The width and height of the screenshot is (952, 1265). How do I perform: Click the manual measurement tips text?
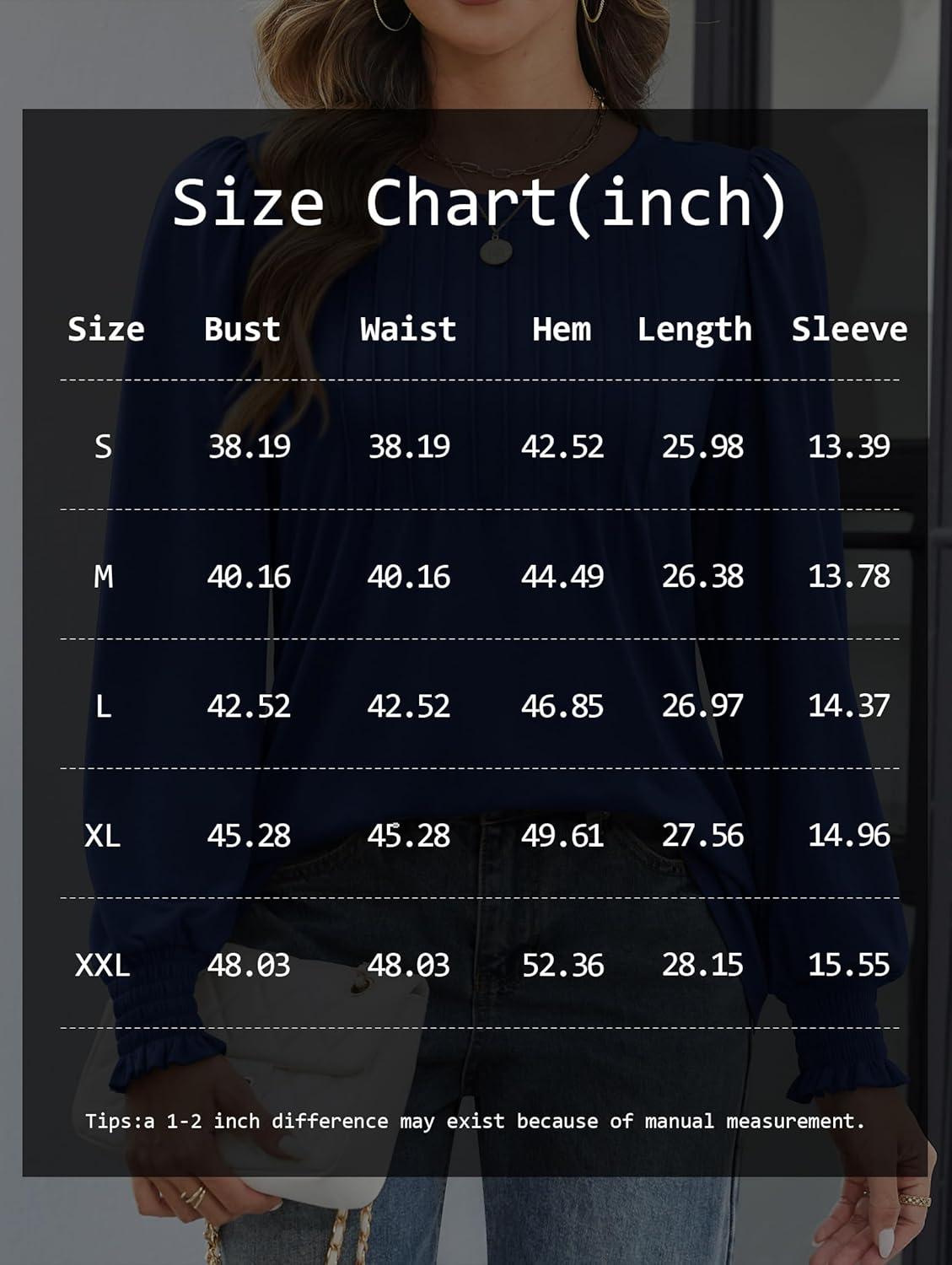coord(475,1121)
